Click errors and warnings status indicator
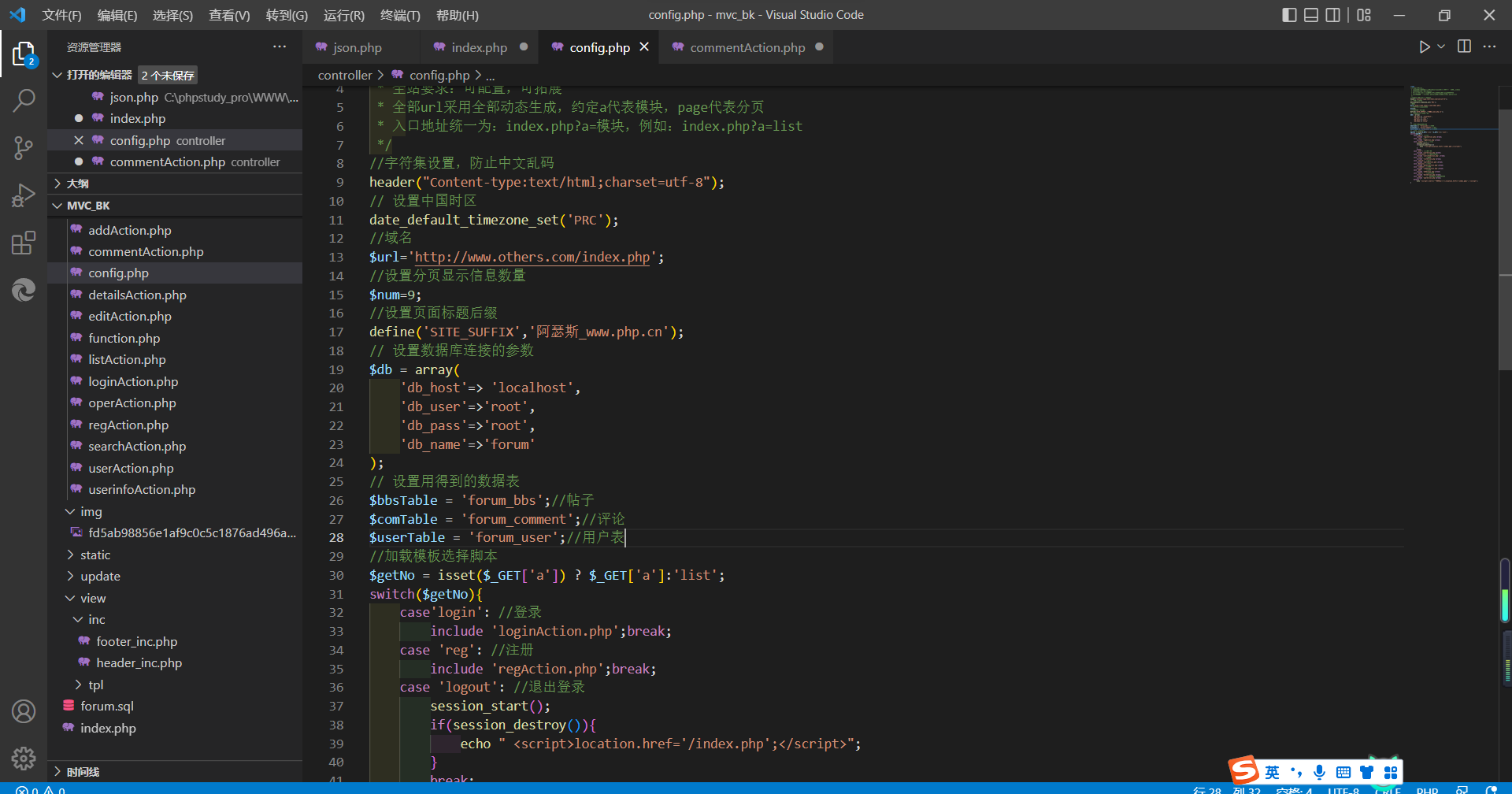1512x794 pixels. click(41, 789)
